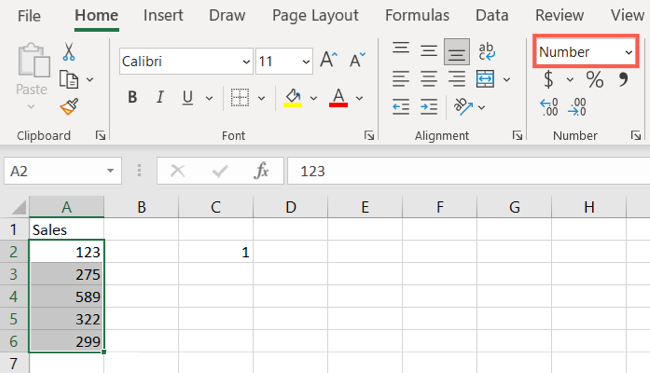Open the Name Box dropdown arrow

click(110, 171)
